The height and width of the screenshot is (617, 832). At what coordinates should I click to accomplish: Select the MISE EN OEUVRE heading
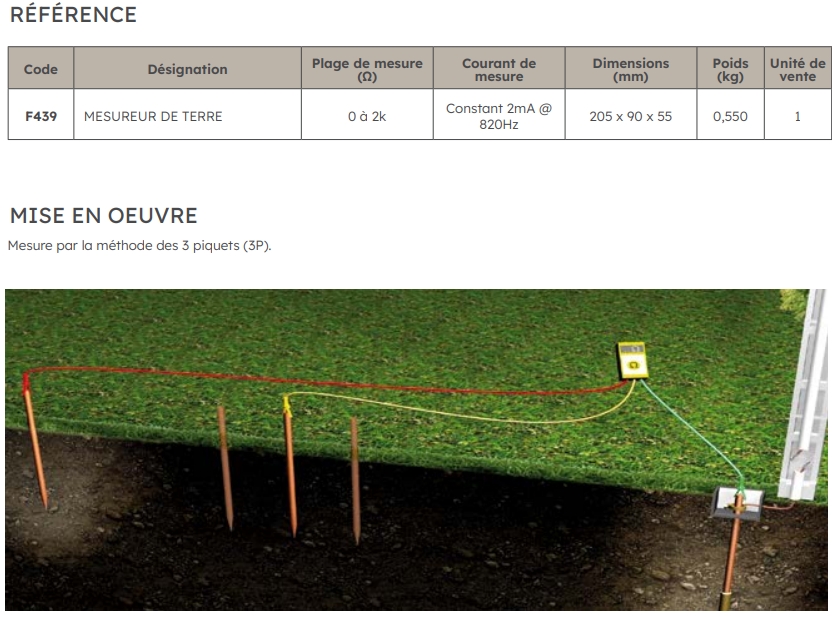point(103,216)
